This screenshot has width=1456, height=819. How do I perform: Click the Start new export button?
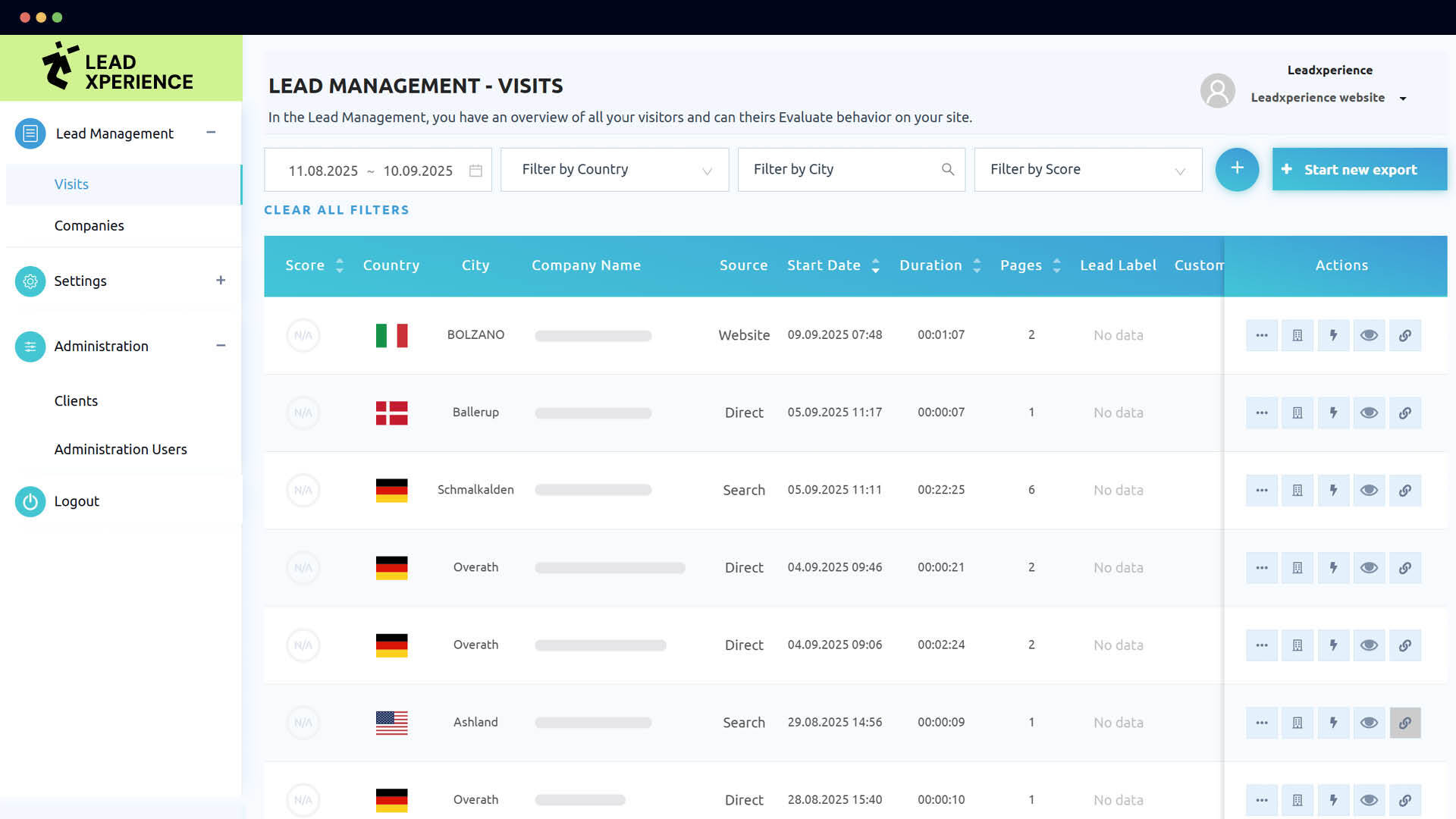pos(1359,170)
